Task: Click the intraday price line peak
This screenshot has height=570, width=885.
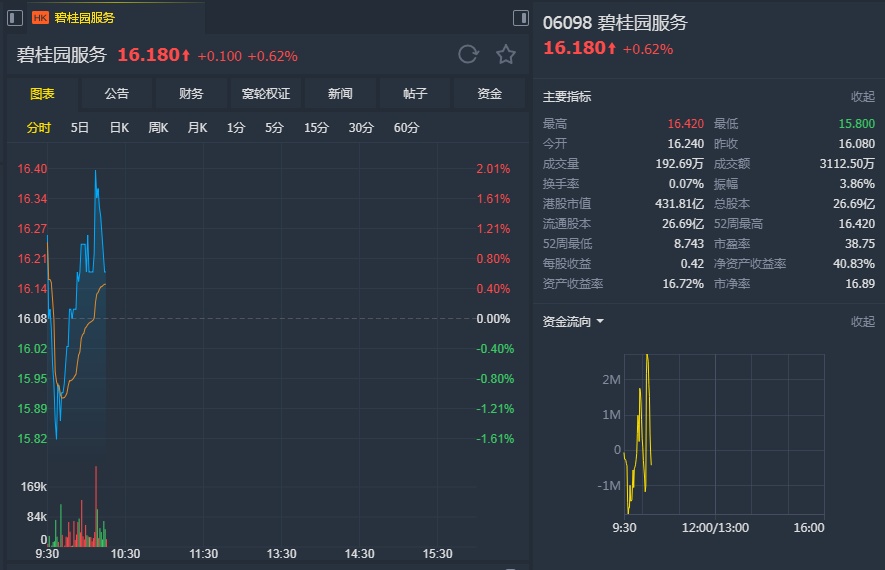Action: click(95, 172)
